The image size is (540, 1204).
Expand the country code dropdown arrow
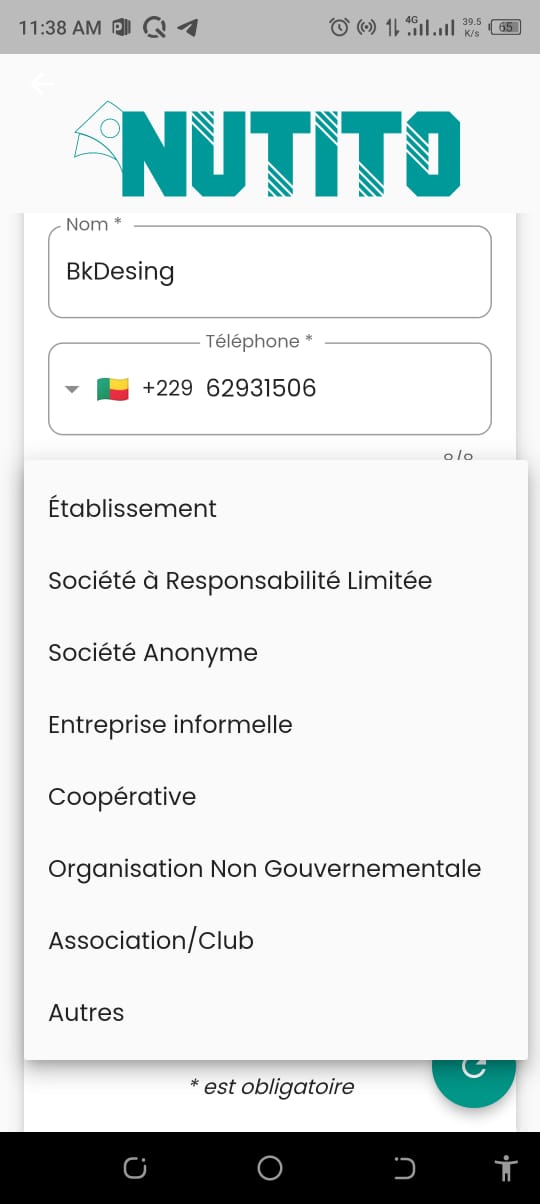tap(71, 390)
